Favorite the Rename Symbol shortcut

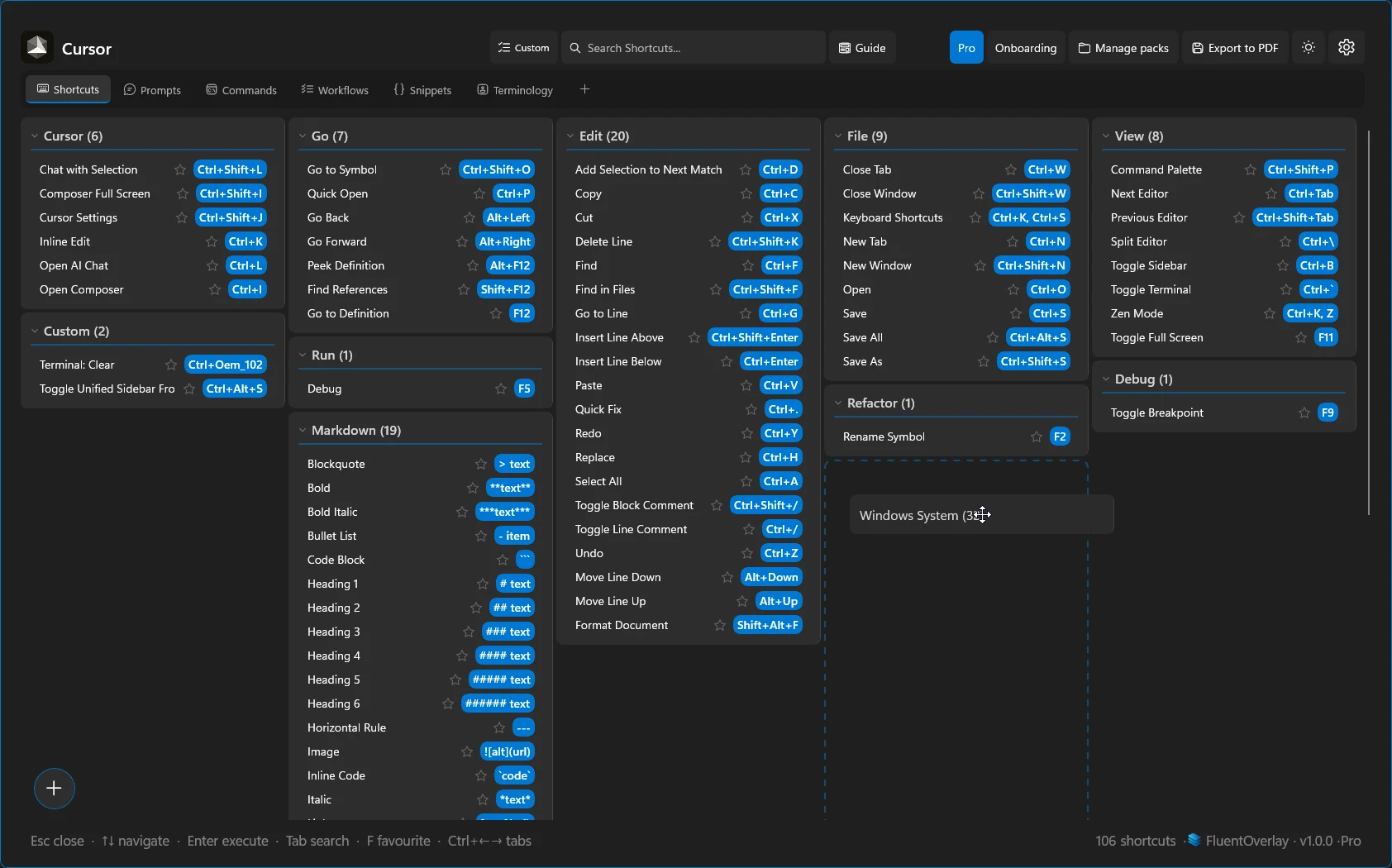[1037, 436]
